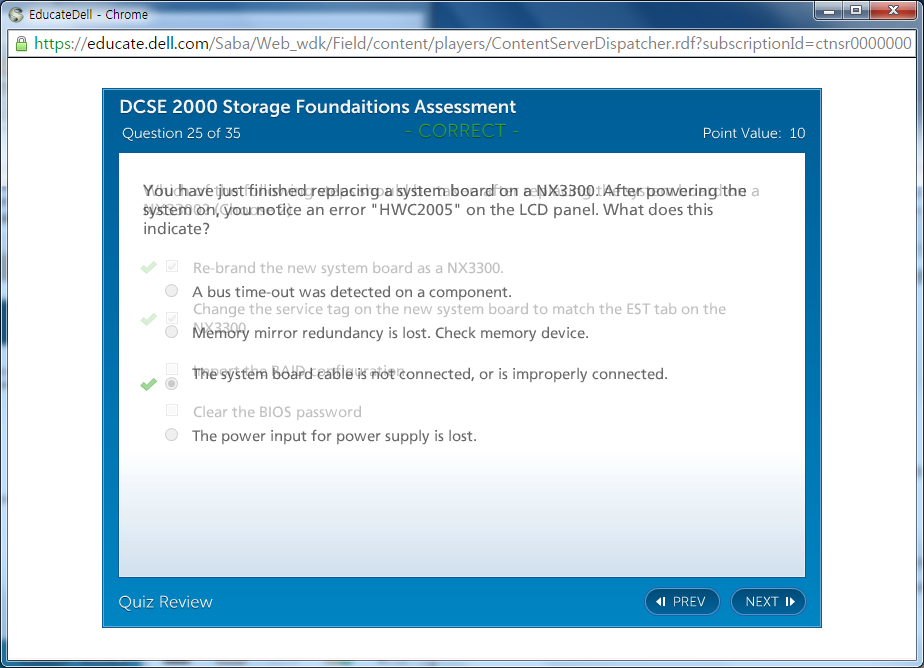Toggle the 'Re-brand the new system board' checkbox
The width and height of the screenshot is (924, 668).
coord(172,267)
